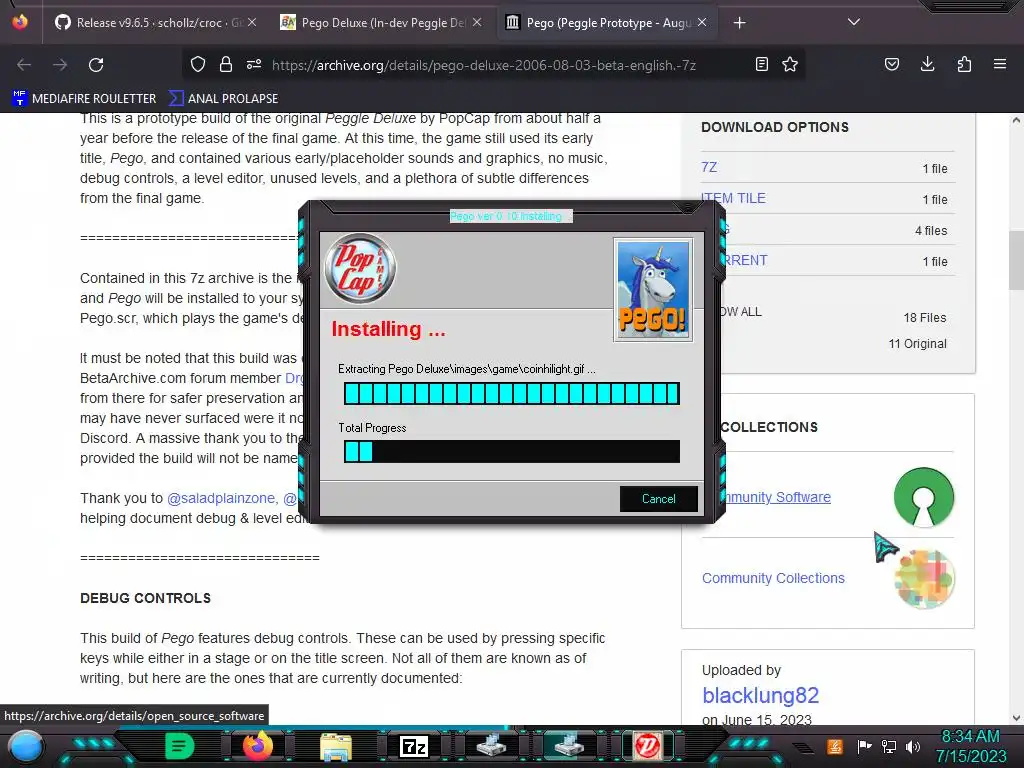Bookmark this page with the star icon
This screenshot has height=768, width=1024.
pos(790,64)
